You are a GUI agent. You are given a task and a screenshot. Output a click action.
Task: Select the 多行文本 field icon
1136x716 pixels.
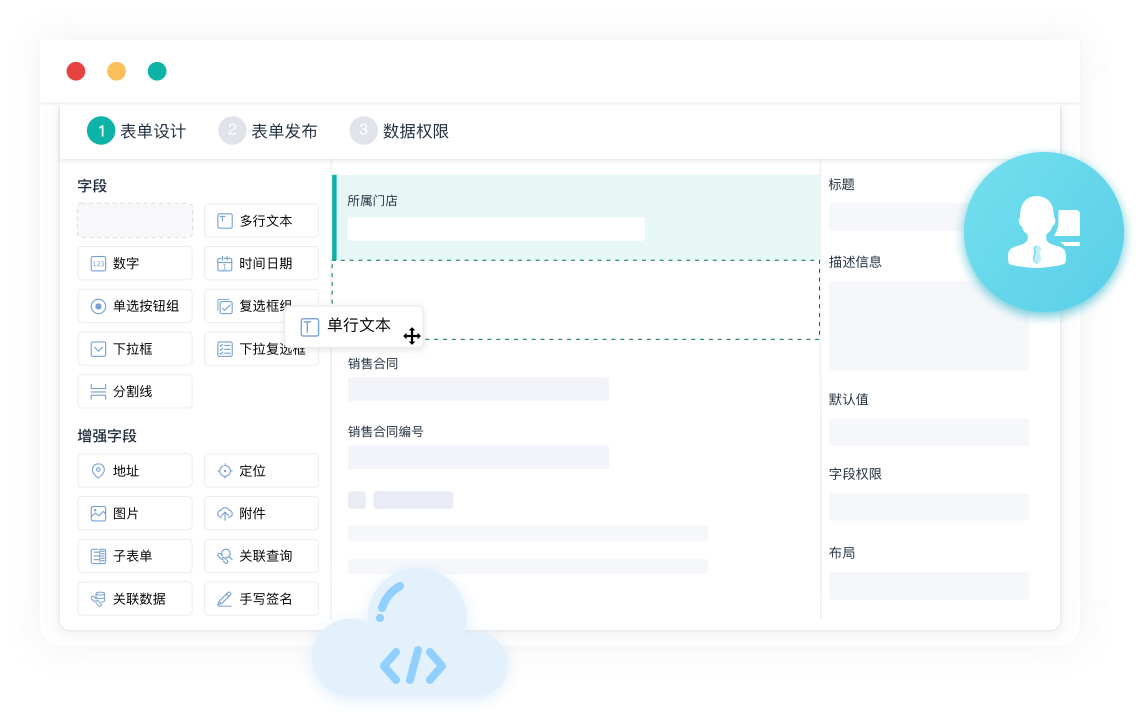click(225, 221)
